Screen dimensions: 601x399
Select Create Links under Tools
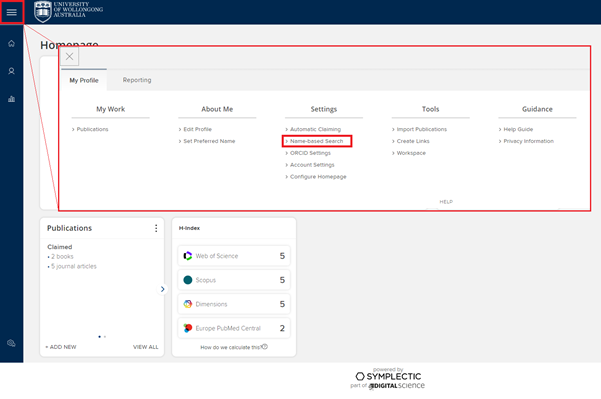coord(413,141)
